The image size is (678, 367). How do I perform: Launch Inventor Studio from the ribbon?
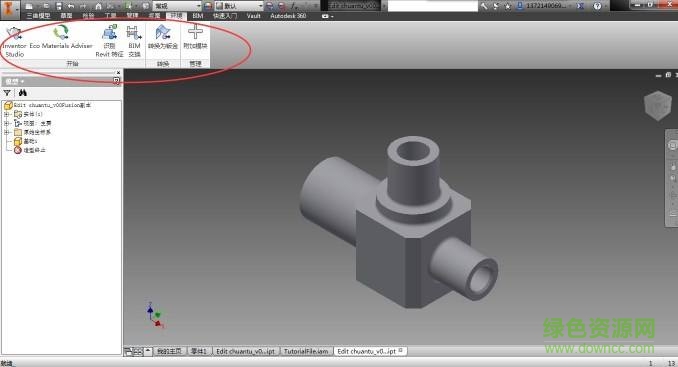click(14, 41)
